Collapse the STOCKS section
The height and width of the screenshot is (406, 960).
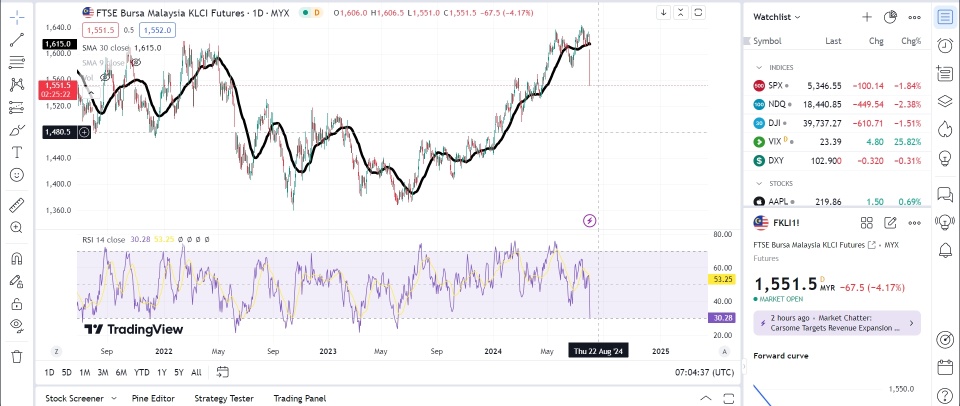click(759, 183)
